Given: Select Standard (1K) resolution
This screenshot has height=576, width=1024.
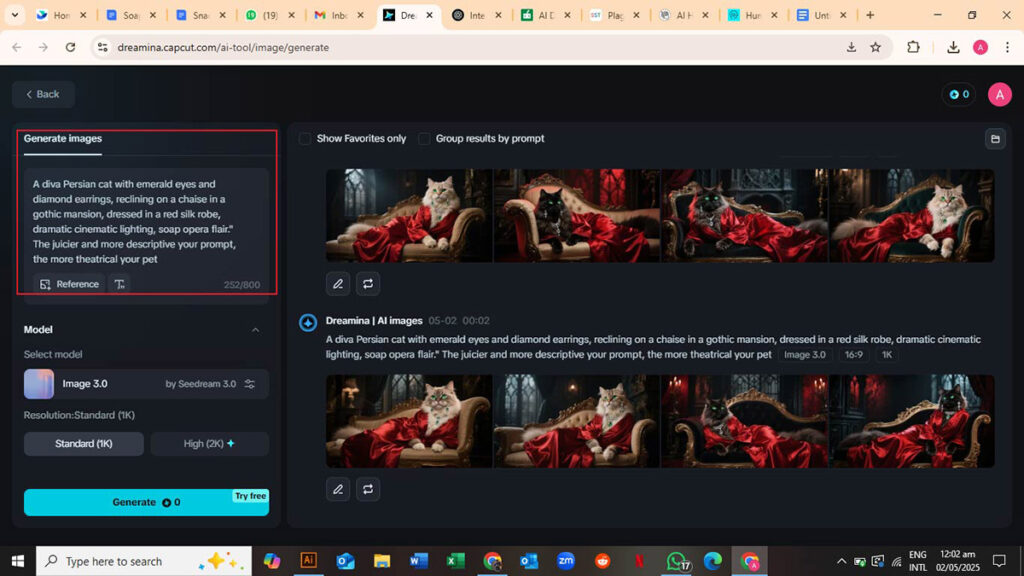Looking at the screenshot, I should (84, 444).
